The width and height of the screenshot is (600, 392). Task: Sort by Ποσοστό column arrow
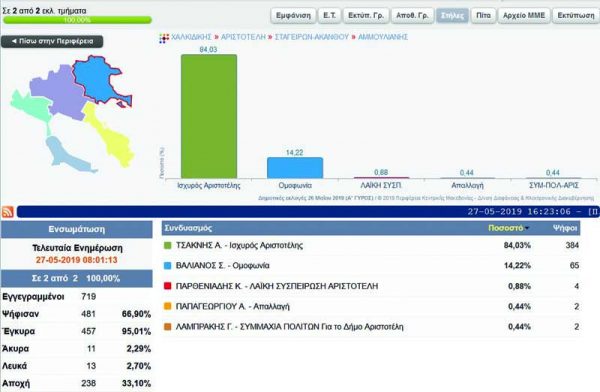tap(527, 229)
